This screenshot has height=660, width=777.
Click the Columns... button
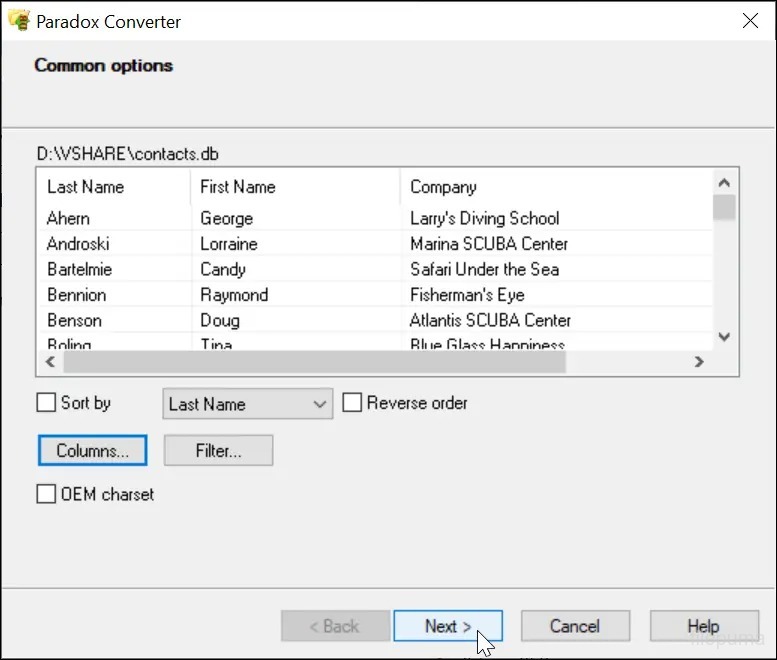(92, 451)
